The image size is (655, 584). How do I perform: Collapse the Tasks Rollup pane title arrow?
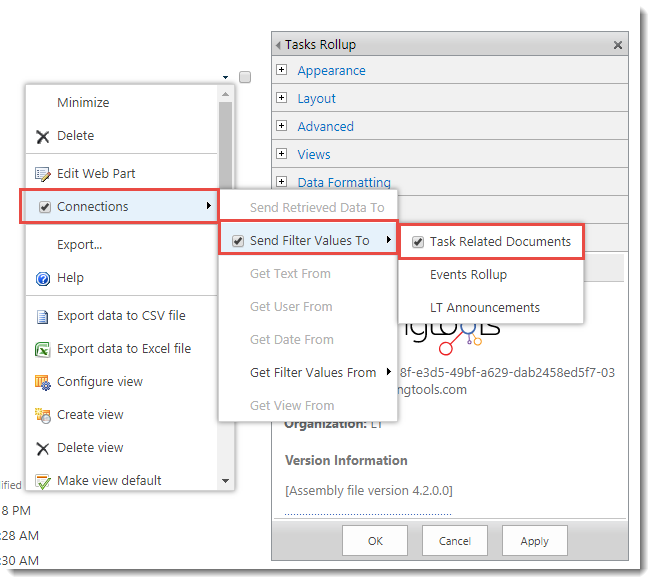click(278, 45)
